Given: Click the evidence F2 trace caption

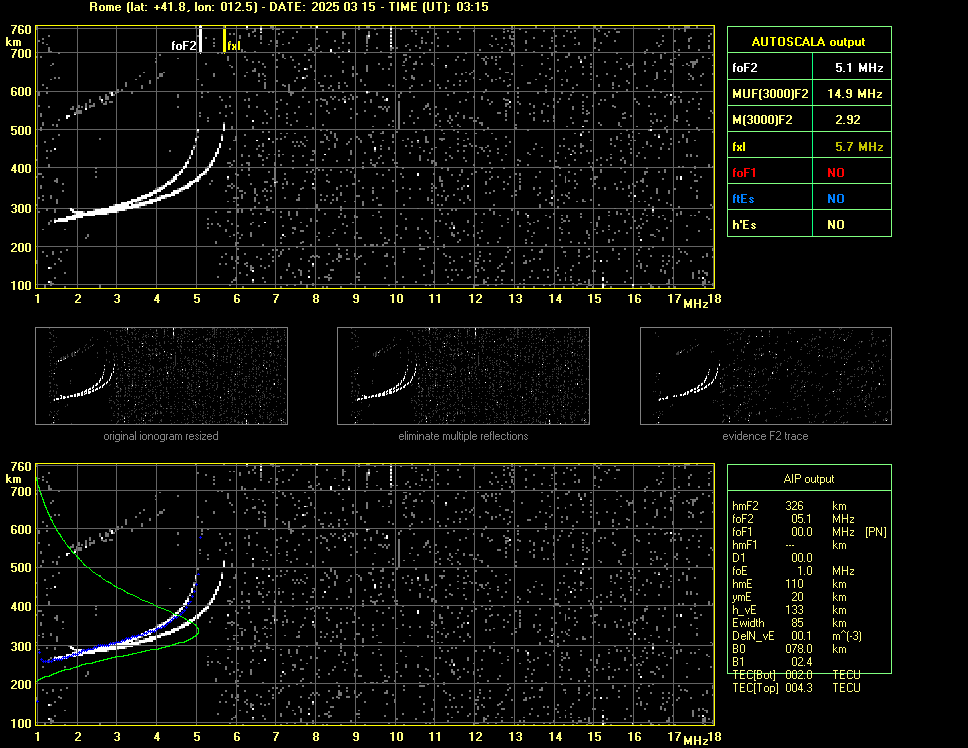Looking at the screenshot, I should pos(766,436).
